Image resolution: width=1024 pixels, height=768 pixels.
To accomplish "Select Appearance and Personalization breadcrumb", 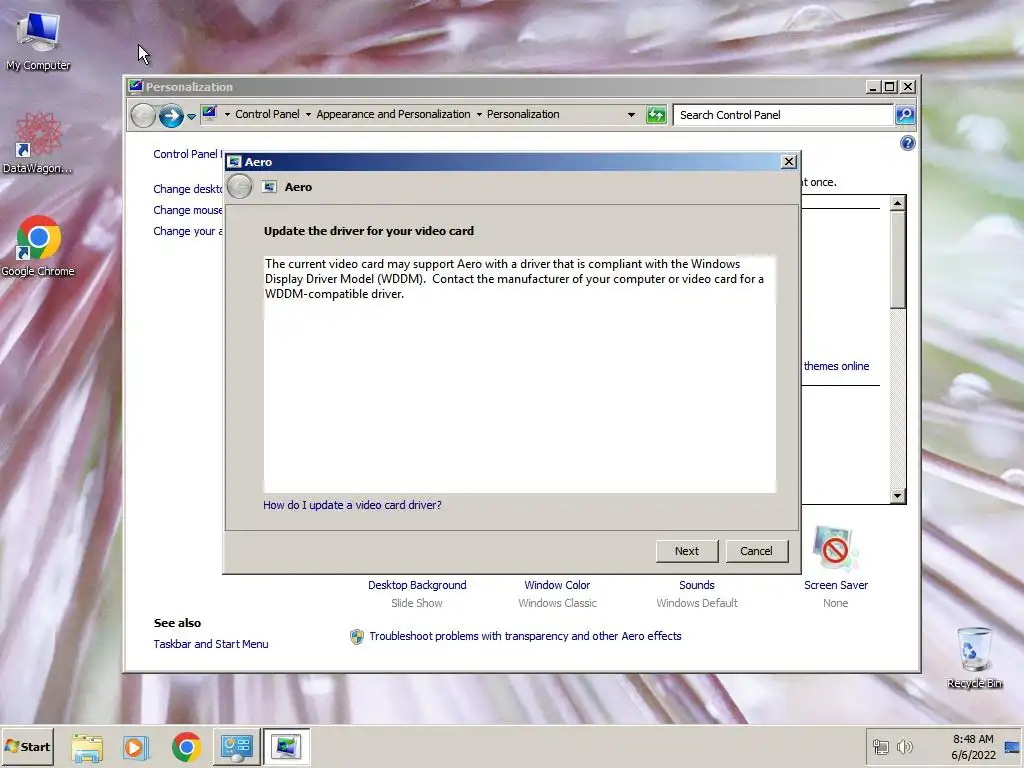I will tap(393, 114).
